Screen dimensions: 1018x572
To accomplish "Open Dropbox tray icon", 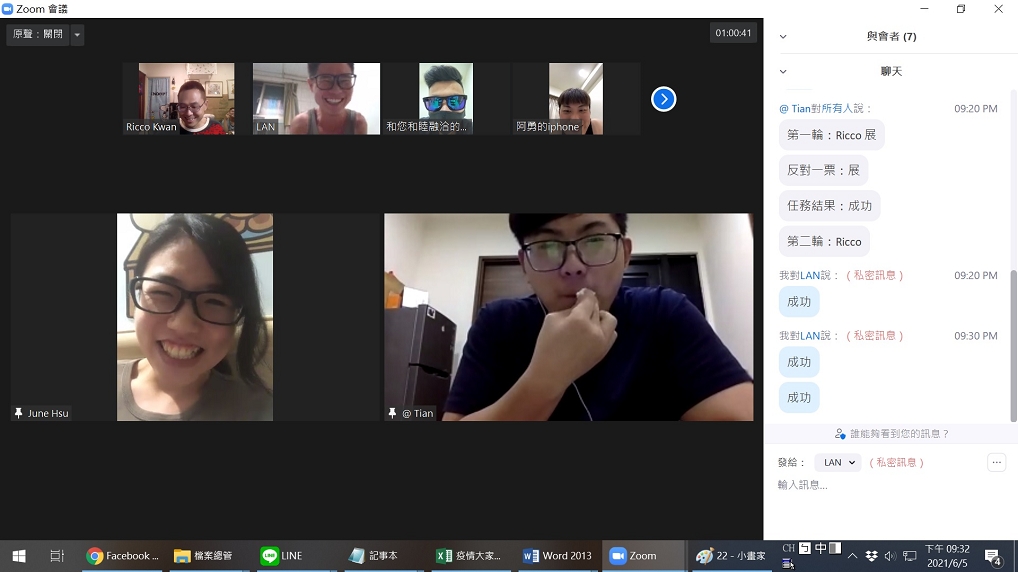I will [x=871, y=556].
